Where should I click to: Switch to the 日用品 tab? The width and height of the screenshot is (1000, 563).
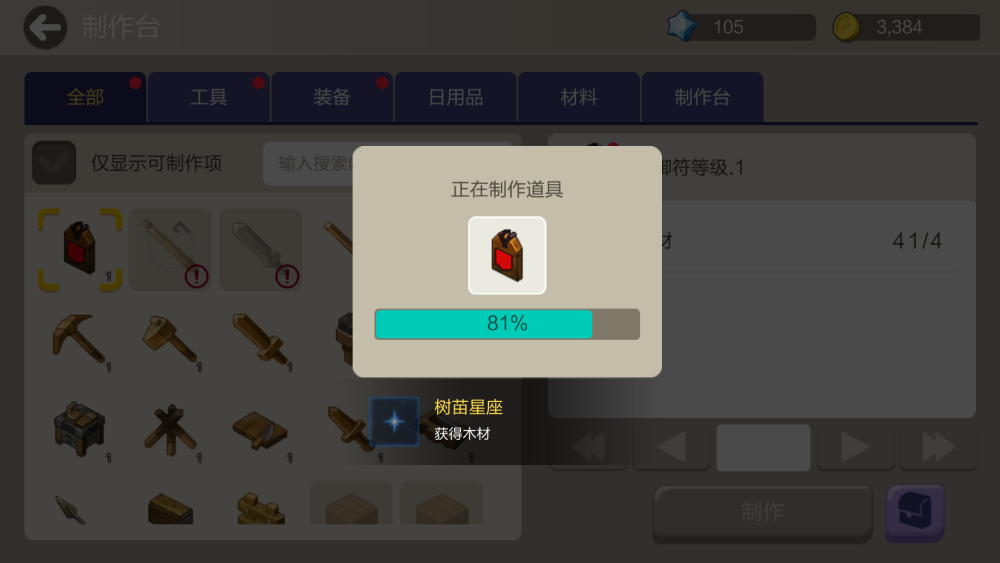coord(455,97)
